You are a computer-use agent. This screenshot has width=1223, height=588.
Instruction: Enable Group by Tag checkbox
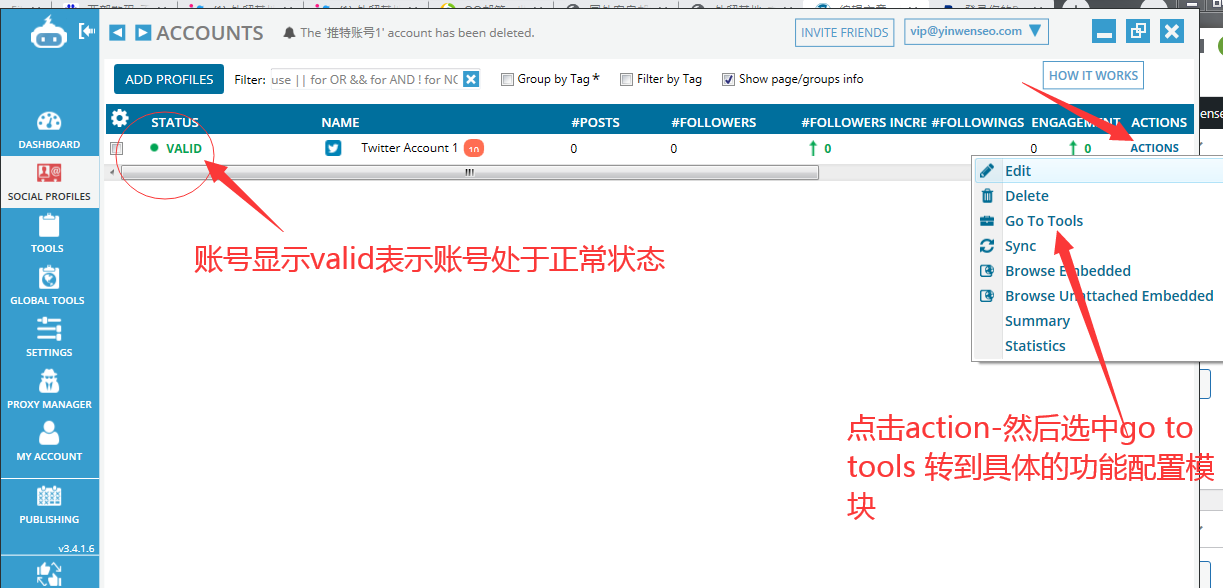point(508,80)
